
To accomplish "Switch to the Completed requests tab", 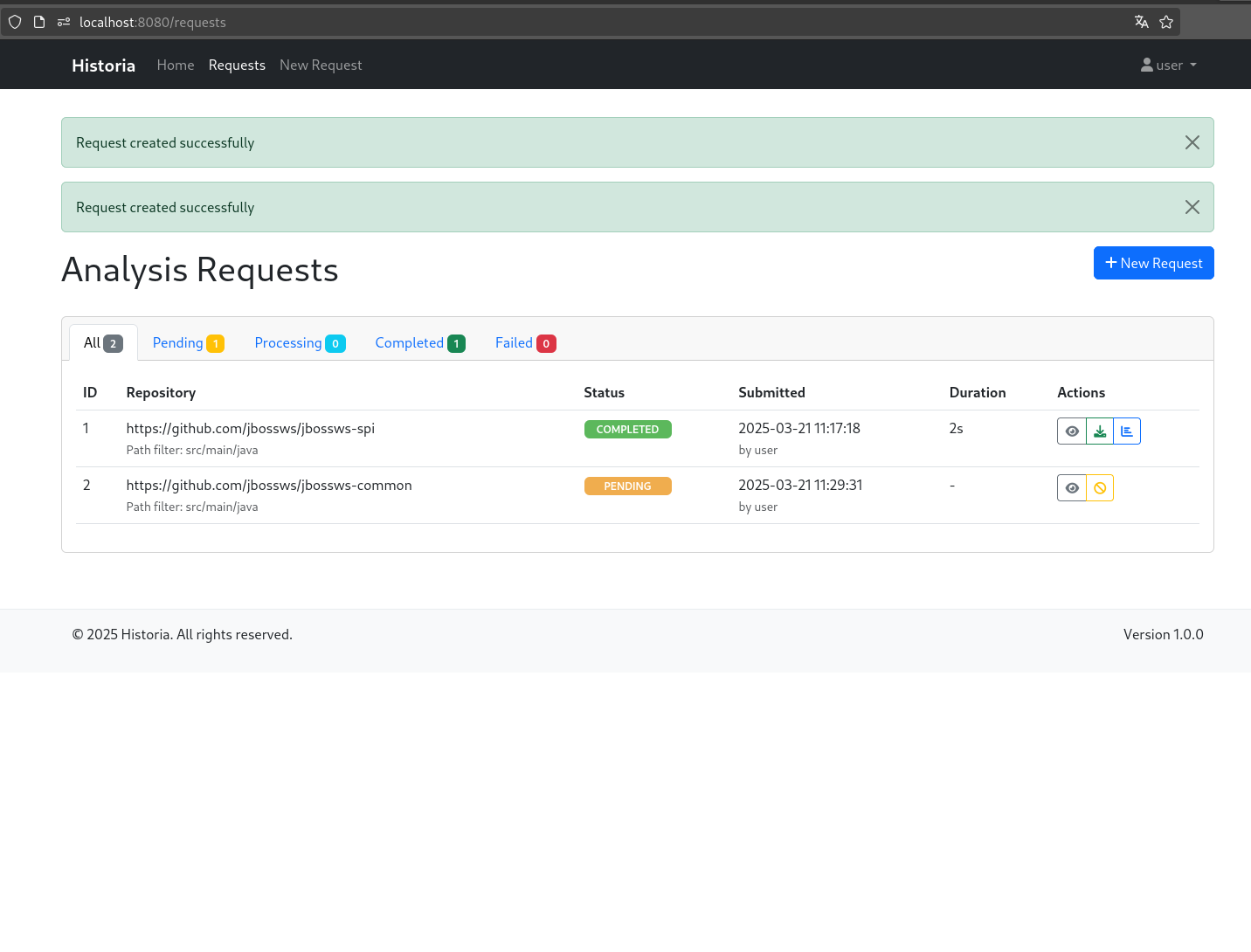I will click(419, 342).
